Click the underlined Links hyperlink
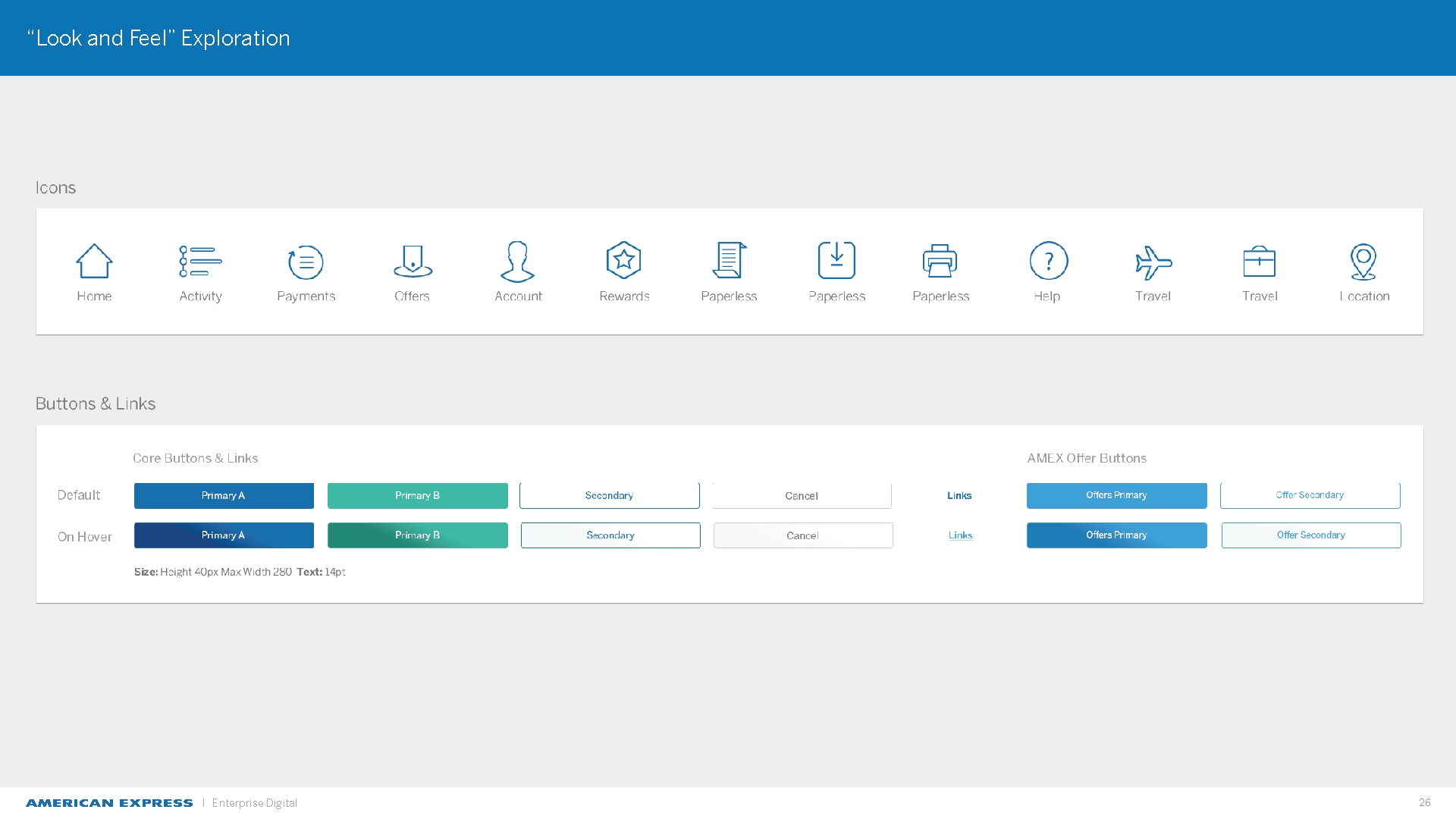The image size is (1456, 819). pyautogui.click(x=960, y=535)
